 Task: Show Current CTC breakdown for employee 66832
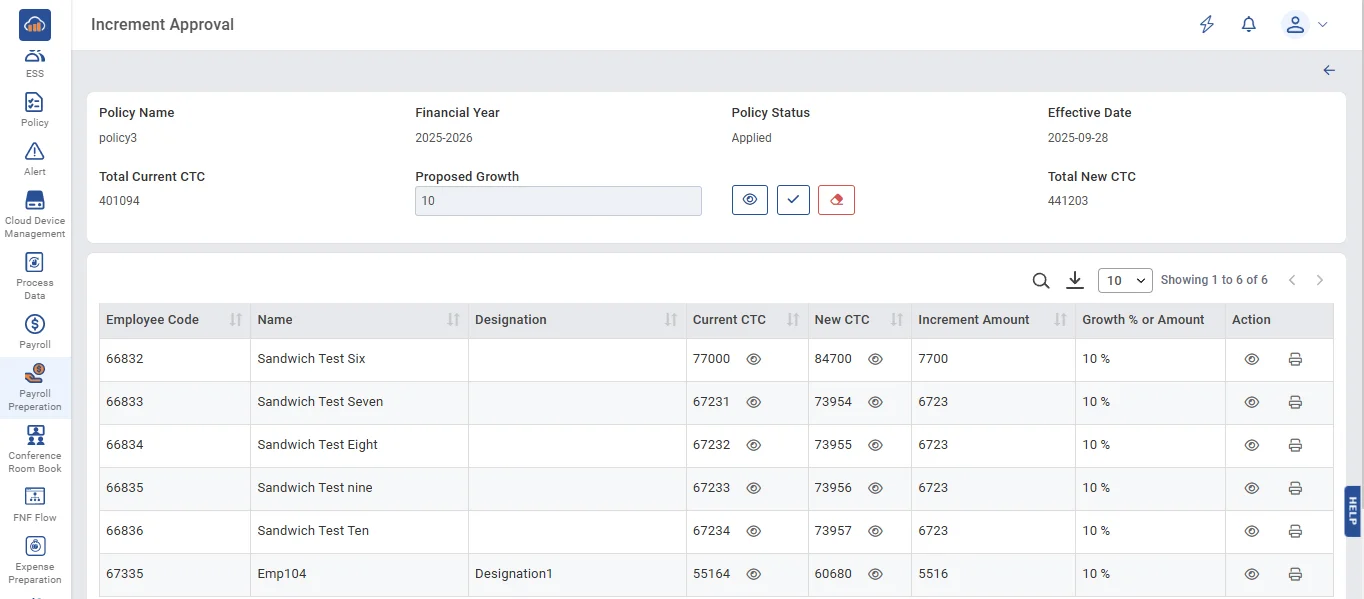pyautogui.click(x=754, y=359)
